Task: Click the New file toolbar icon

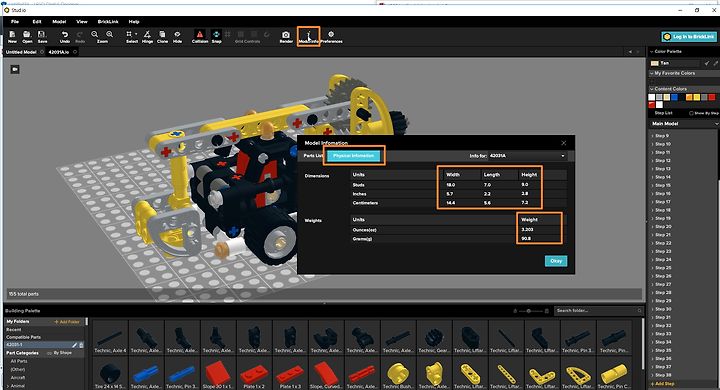Action: tap(12, 37)
